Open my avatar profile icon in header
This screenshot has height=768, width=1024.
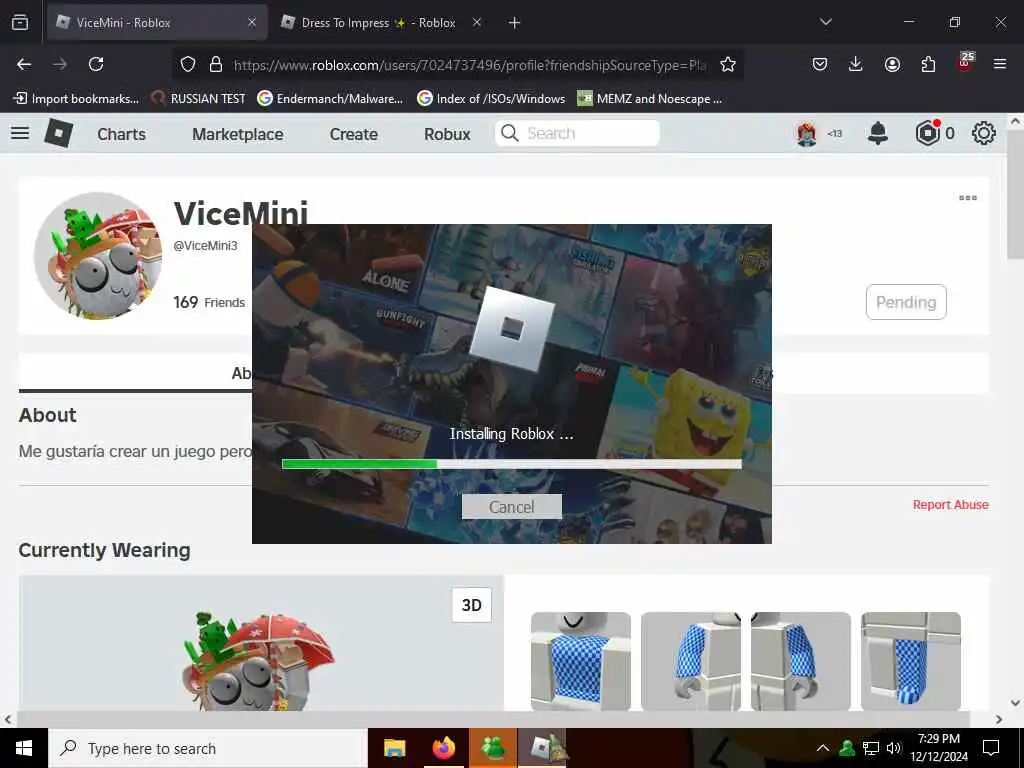(x=807, y=134)
